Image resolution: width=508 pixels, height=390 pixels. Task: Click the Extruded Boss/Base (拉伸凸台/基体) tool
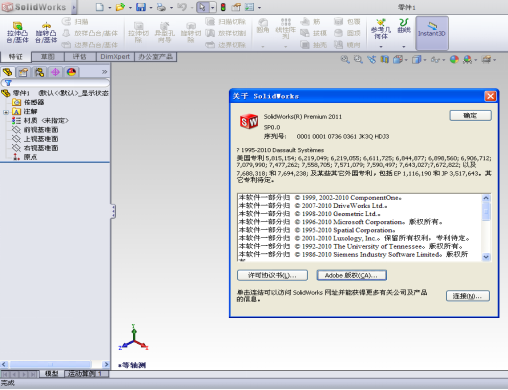click(x=18, y=32)
